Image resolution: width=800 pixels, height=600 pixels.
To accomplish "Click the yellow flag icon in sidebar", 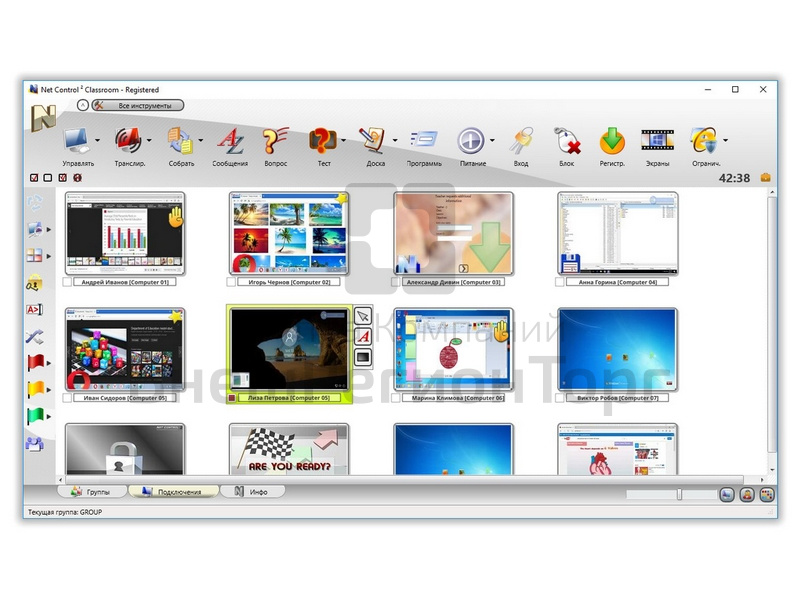I will 35,389.
